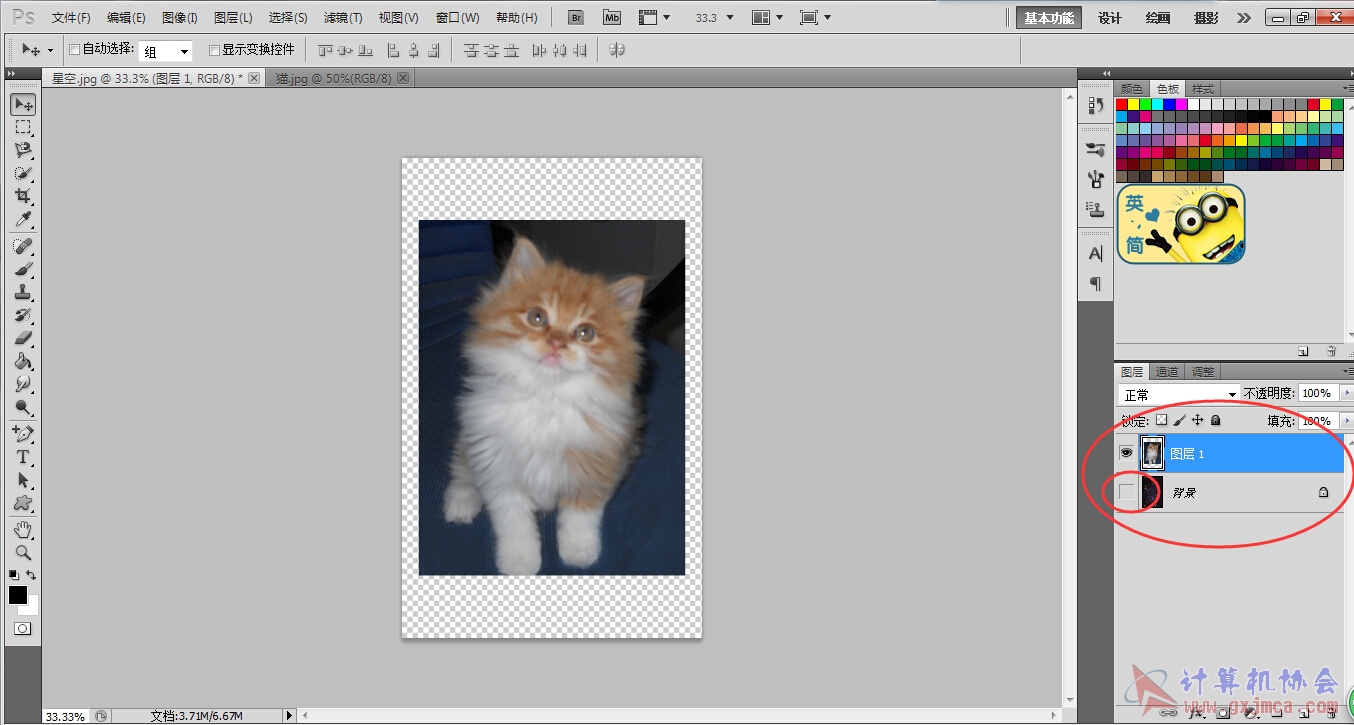
Task: Switch to the 基本功能 workspace
Action: 1049,18
